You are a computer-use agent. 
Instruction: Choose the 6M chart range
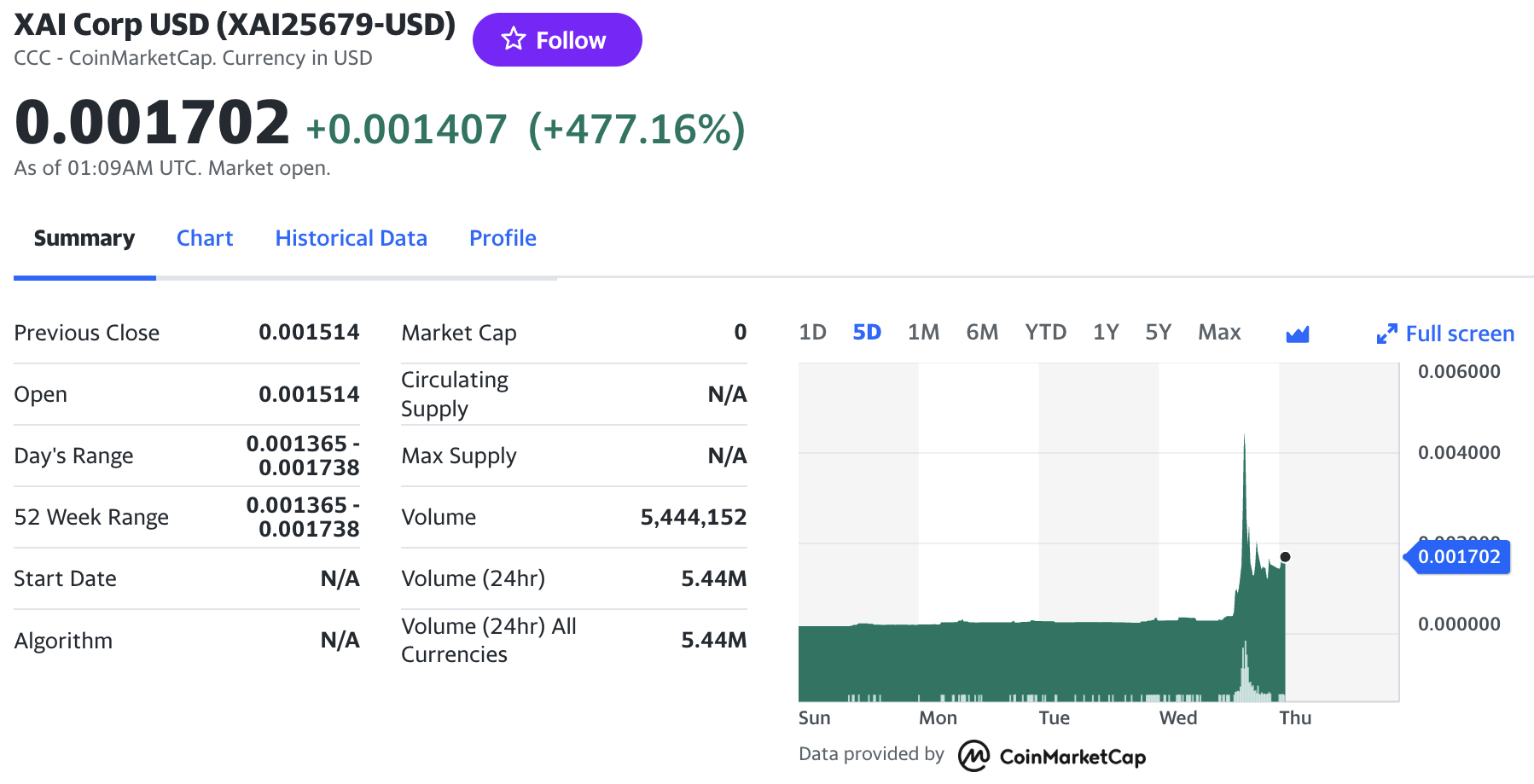pos(982,332)
